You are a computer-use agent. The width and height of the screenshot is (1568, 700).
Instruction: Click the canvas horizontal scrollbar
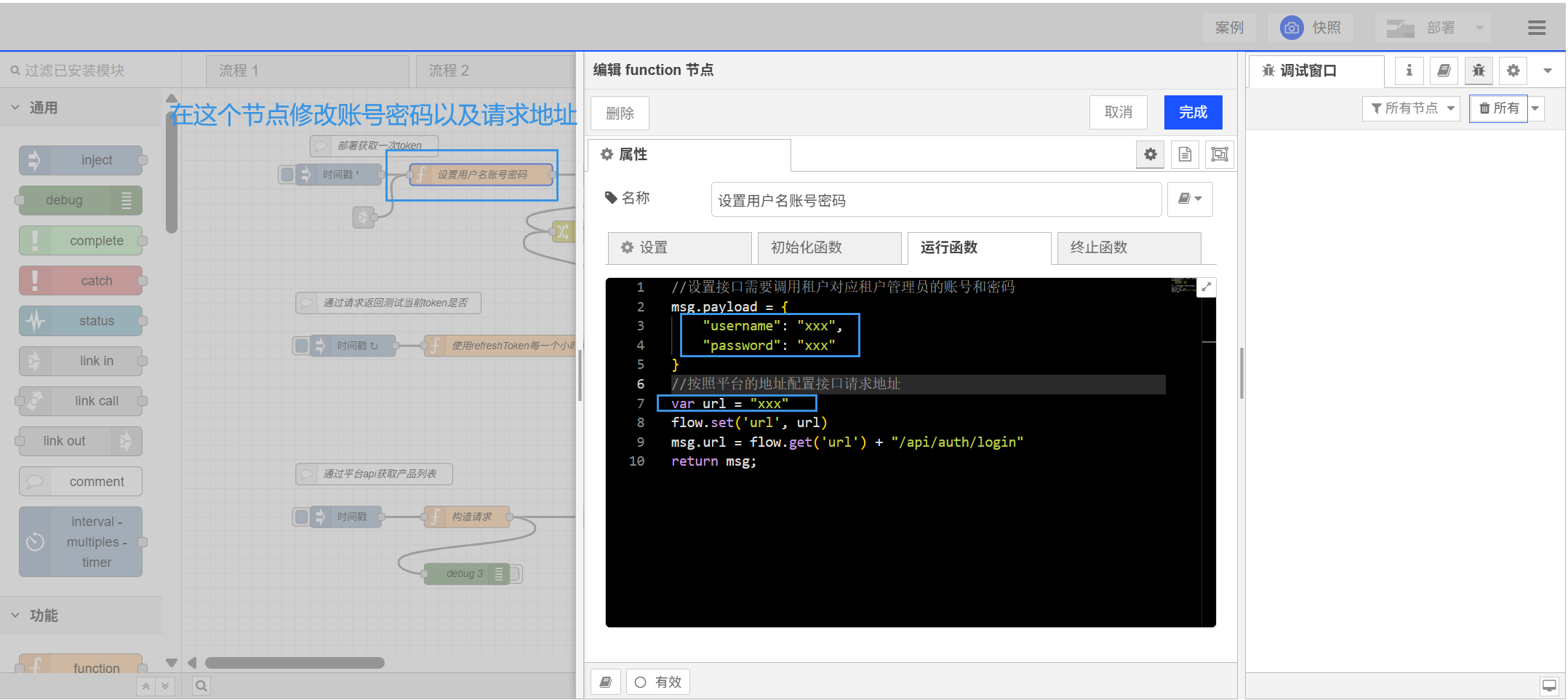tap(295, 663)
